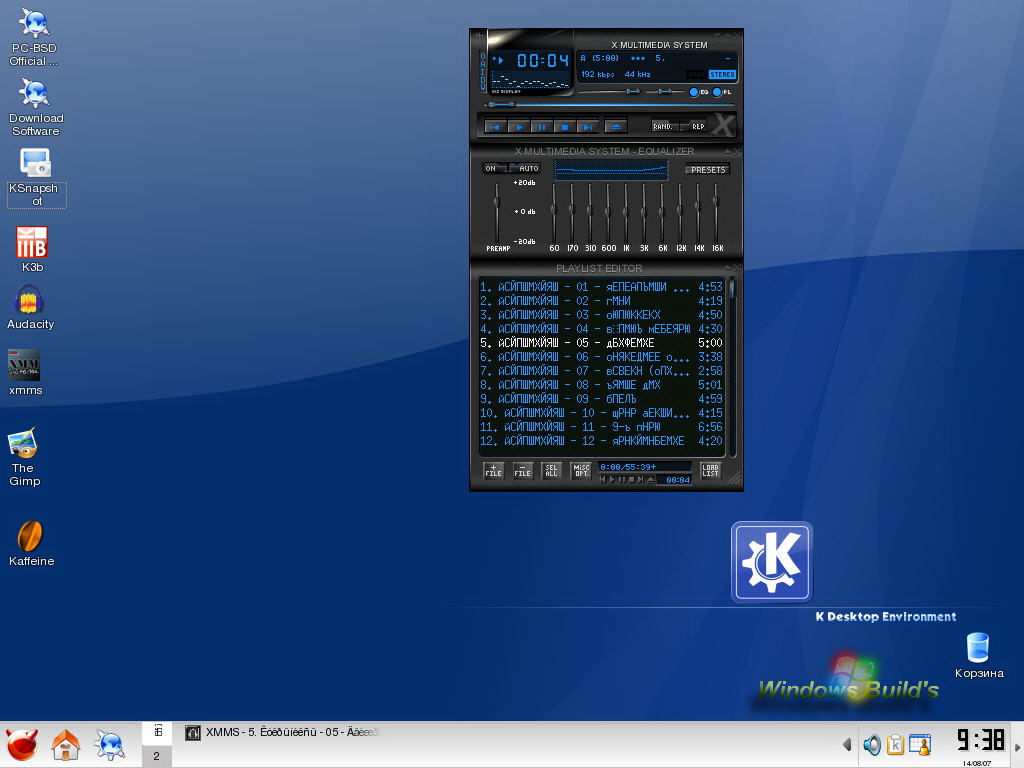This screenshot has width=1024, height=768.
Task: Expand the system tray hide arrow
Action: [847, 744]
